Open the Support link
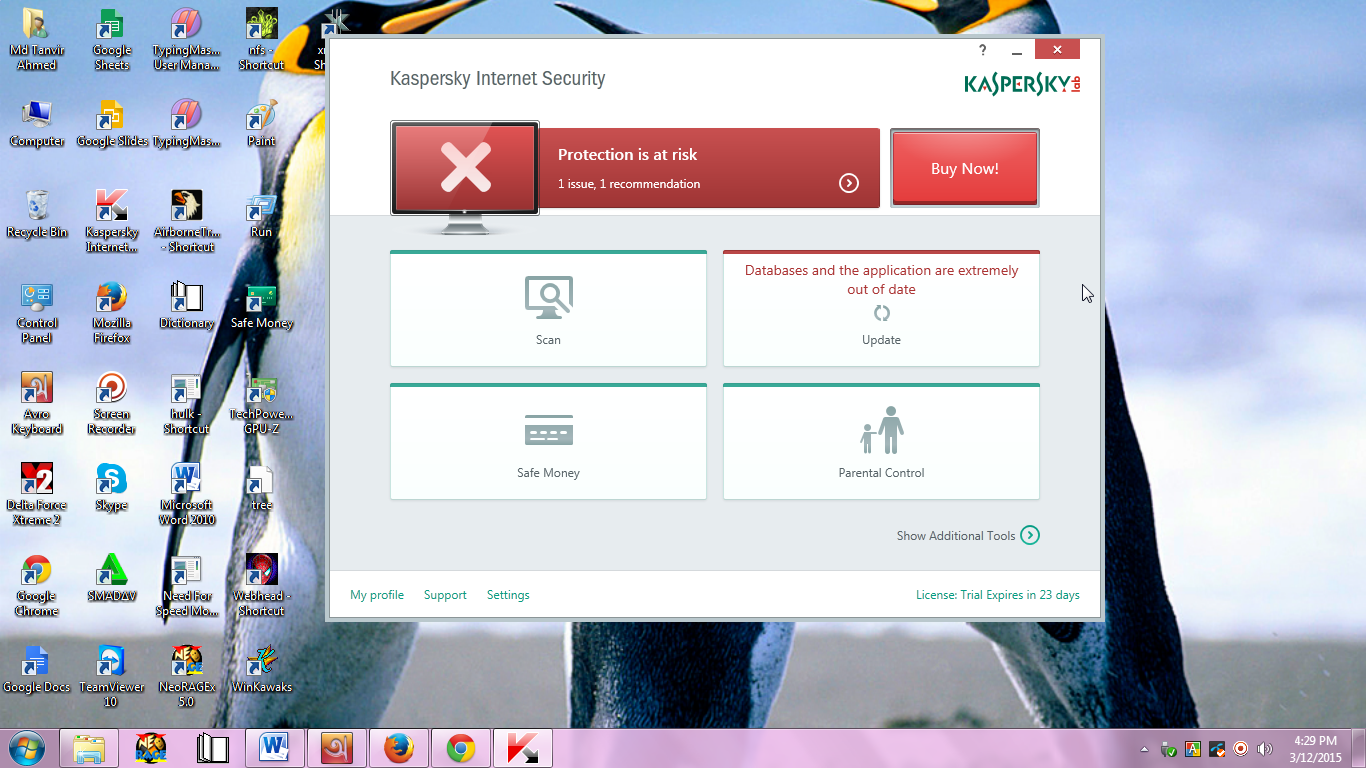This screenshot has width=1366, height=768. click(x=445, y=595)
